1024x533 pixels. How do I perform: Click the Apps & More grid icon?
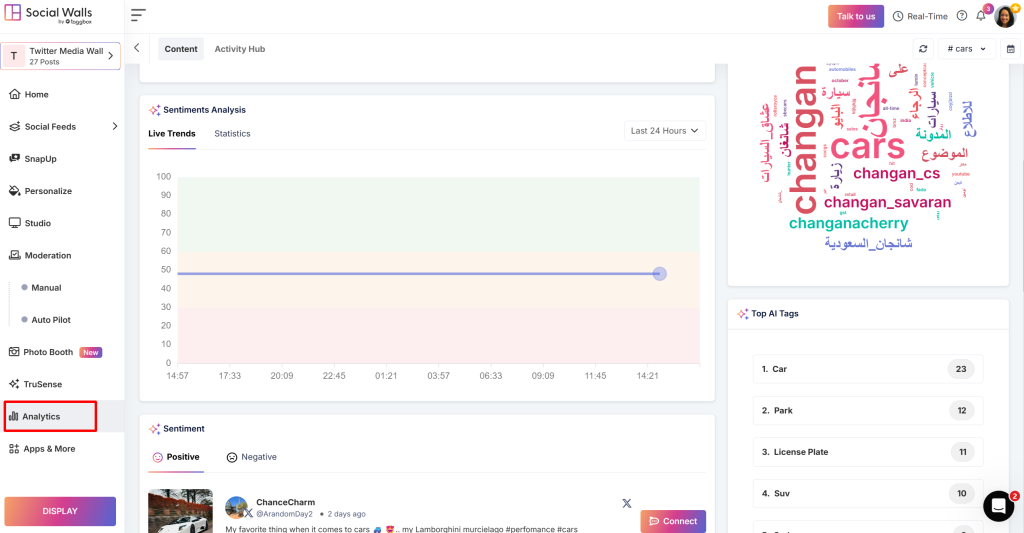pyautogui.click(x=14, y=449)
